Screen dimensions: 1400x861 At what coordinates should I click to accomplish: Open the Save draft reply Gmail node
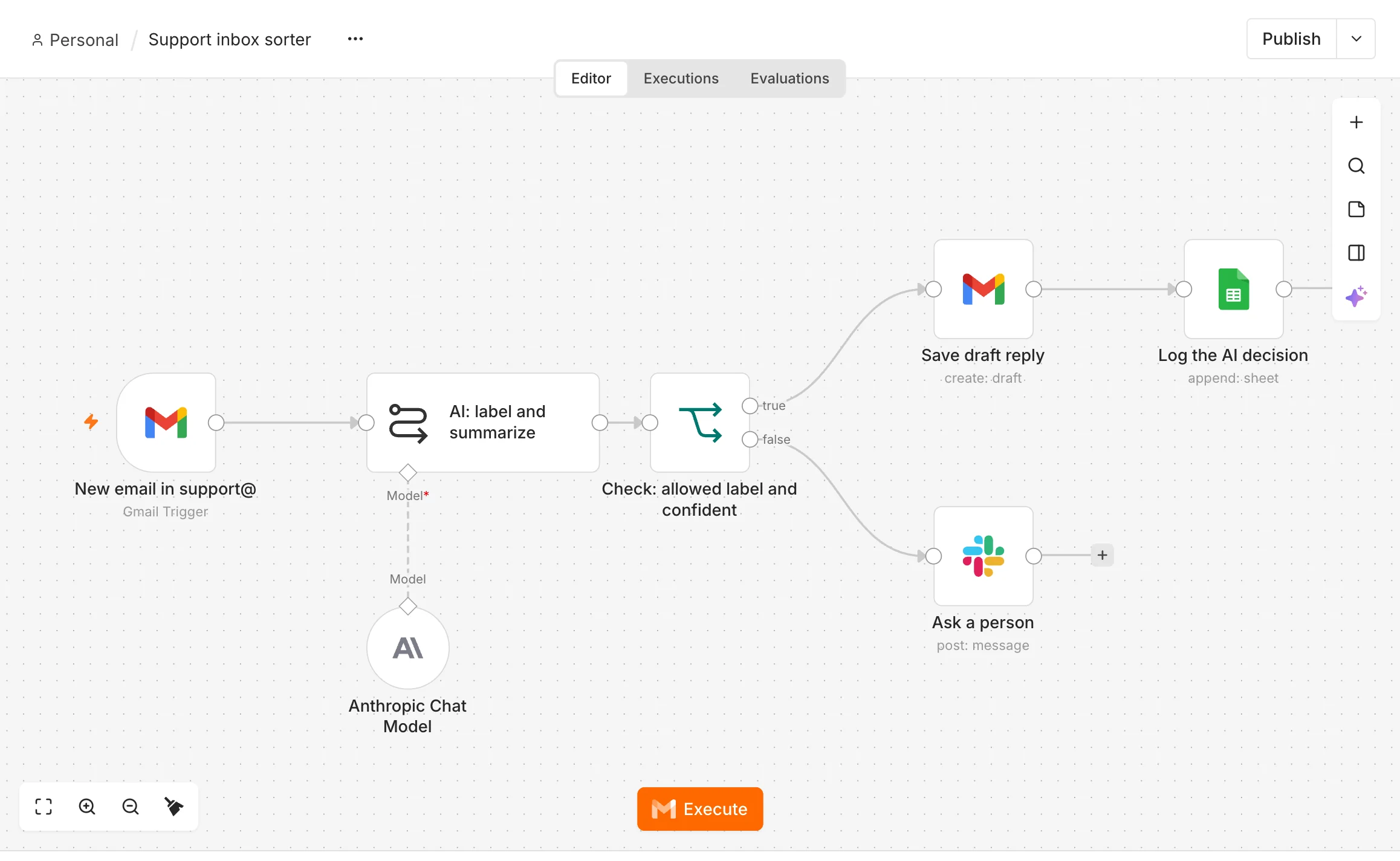984,289
